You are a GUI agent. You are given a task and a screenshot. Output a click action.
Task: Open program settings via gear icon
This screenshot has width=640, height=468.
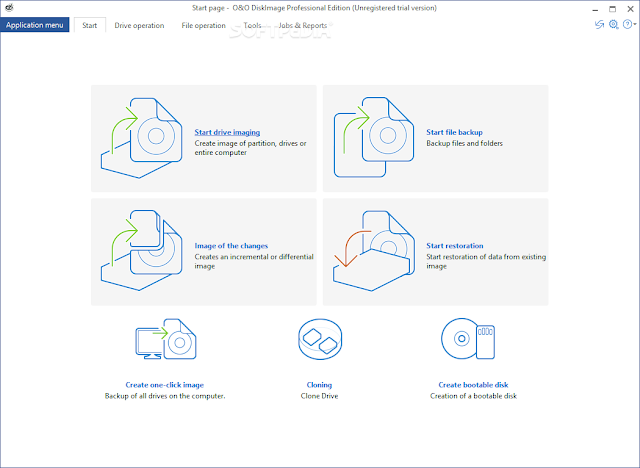tap(613, 24)
